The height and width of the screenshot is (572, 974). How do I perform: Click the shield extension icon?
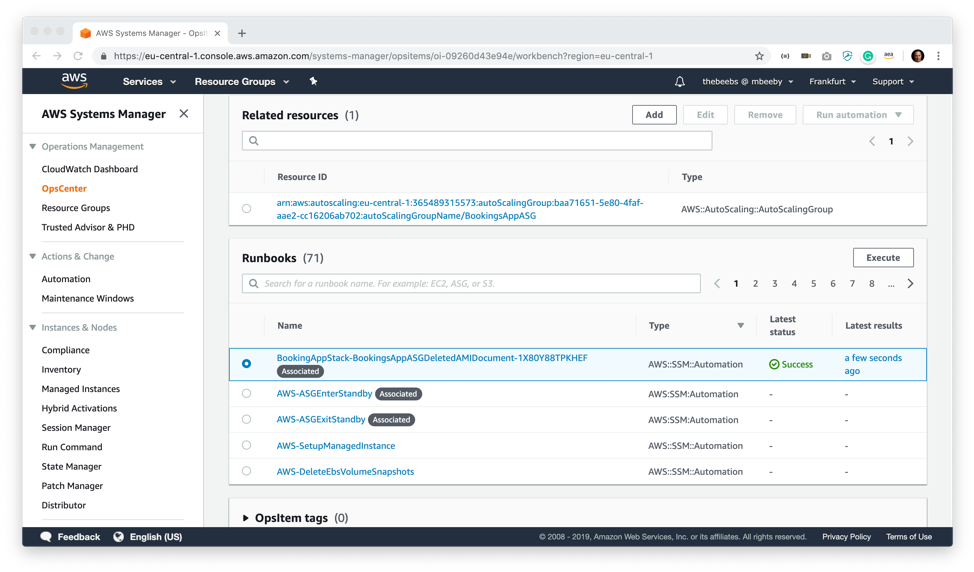[847, 56]
